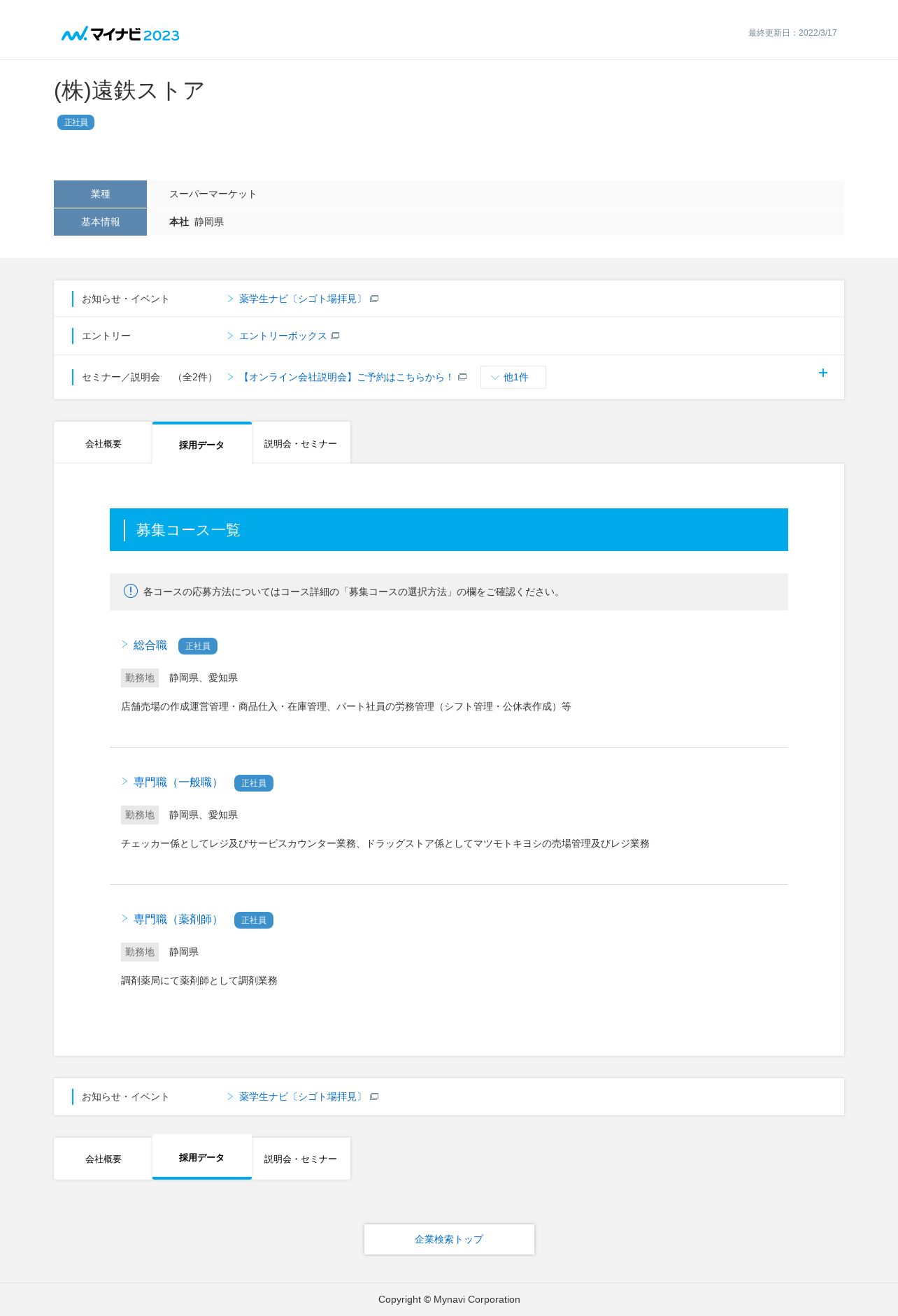Click the info icon in application notice

[131, 591]
